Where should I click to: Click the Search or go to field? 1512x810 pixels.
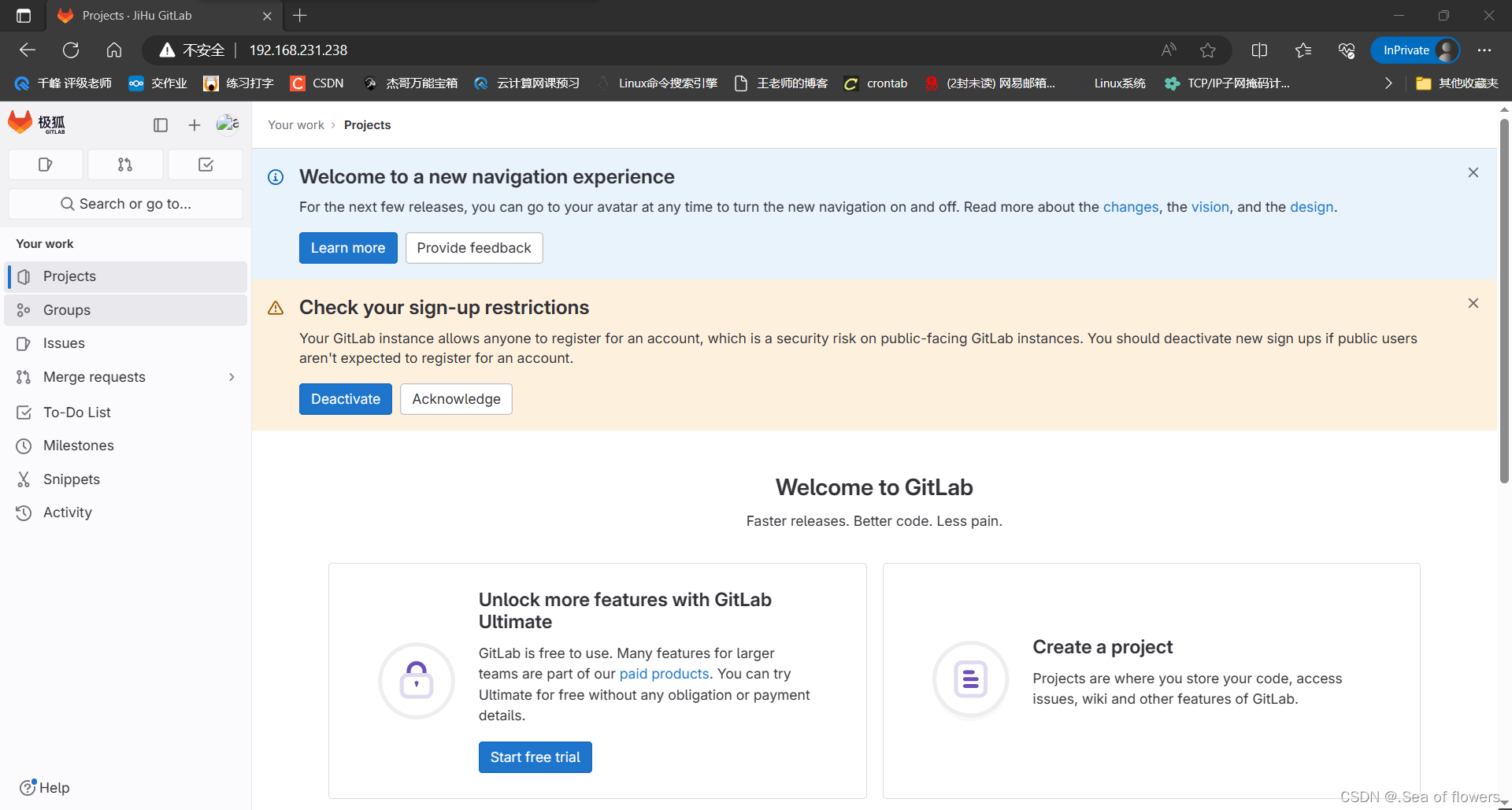(126, 204)
